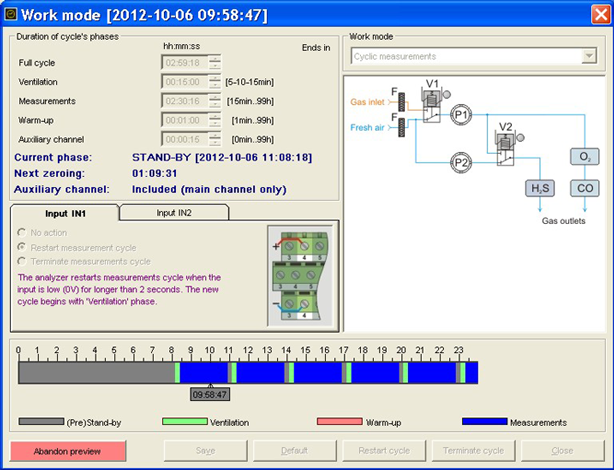
Task: Select the P1 pump icon
Action: pos(460,116)
